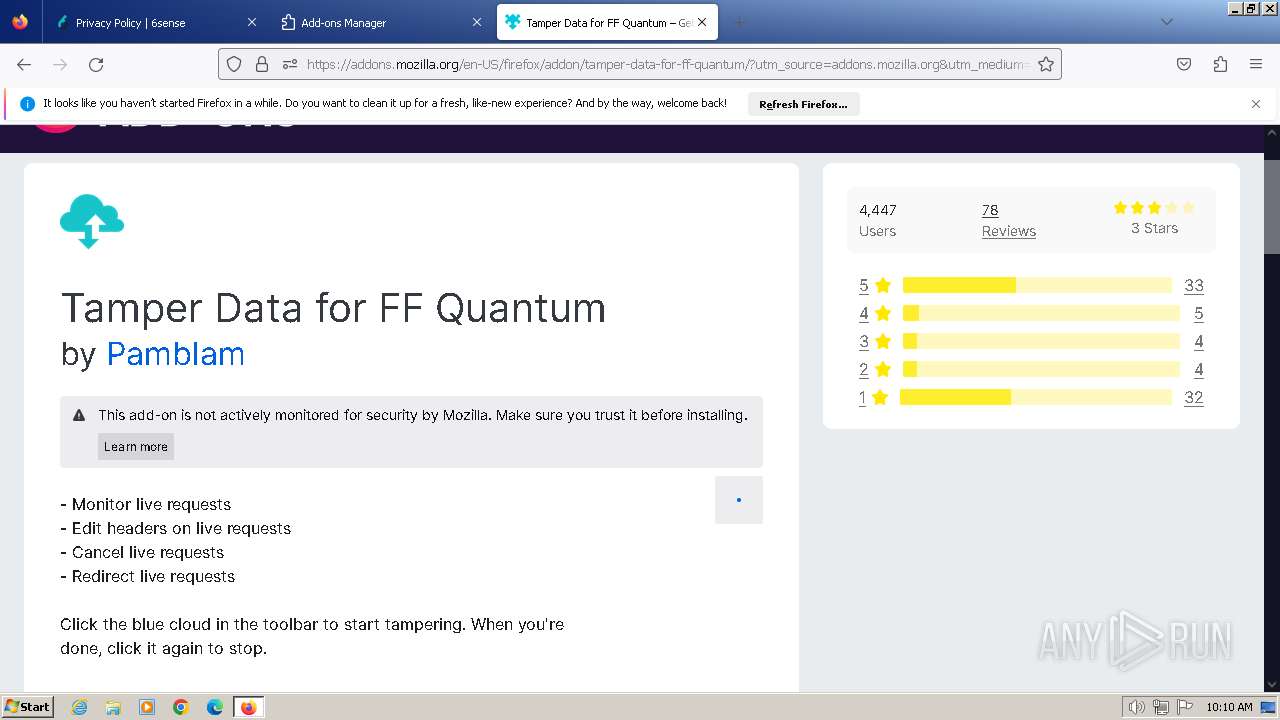This screenshot has height=720, width=1280.
Task: Click the network tray icon
Action: coord(1161,707)
